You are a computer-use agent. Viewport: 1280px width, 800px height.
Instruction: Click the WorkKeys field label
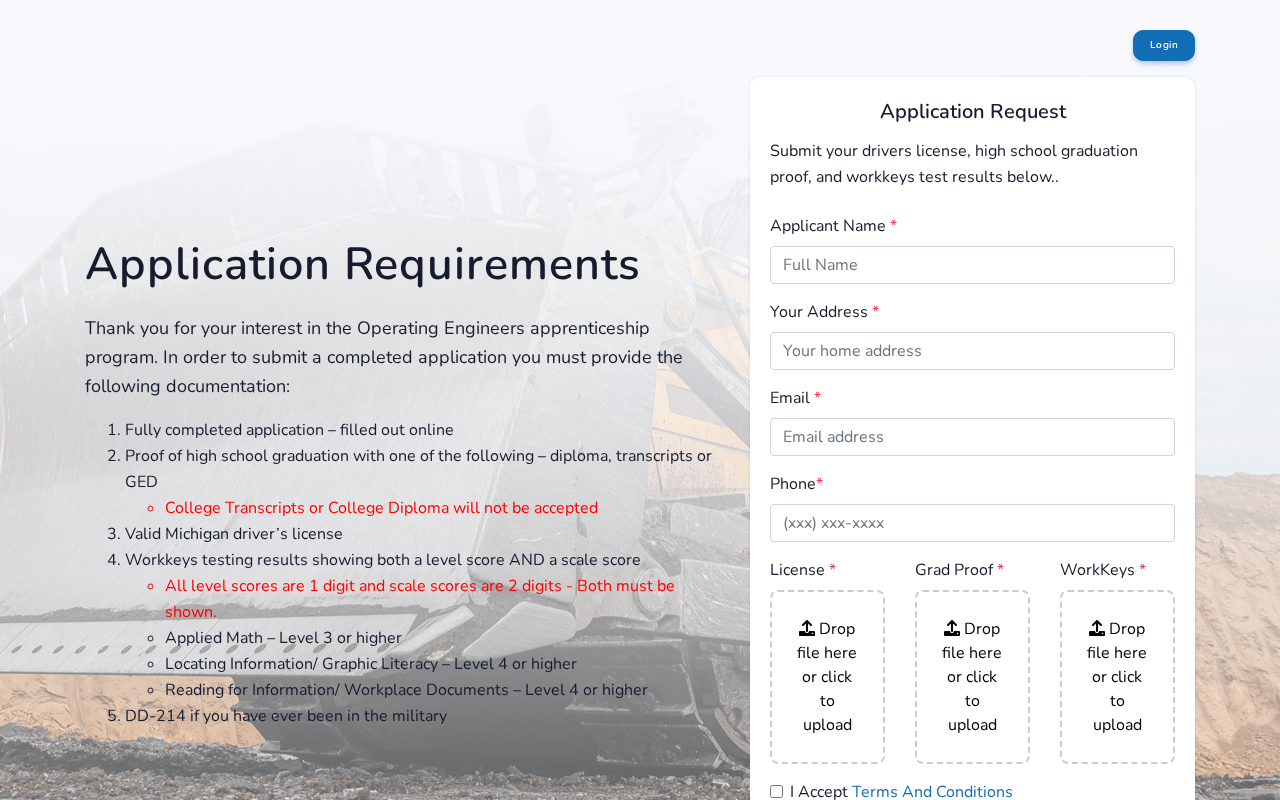click(1097, 570)
